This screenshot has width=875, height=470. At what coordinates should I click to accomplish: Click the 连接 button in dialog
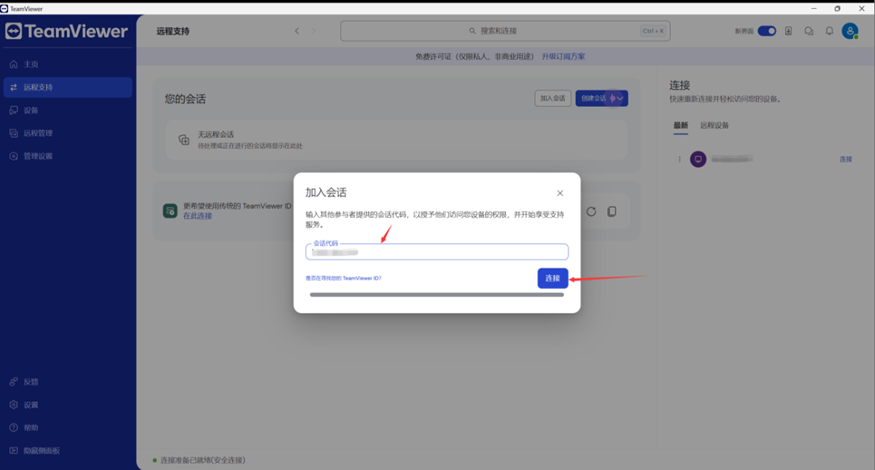coord(552,278)
